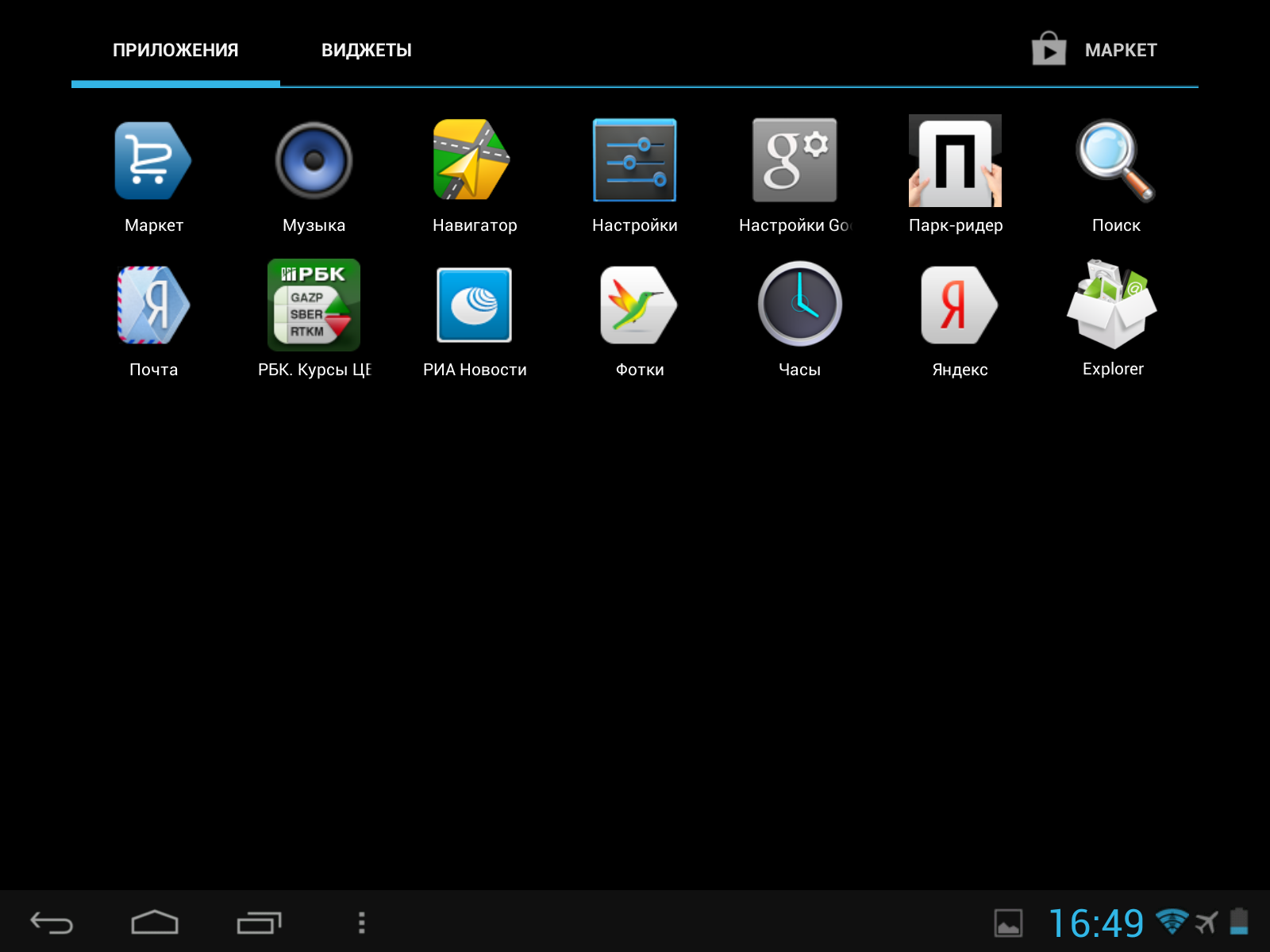Open the Почта mail app

pyautogui.click(x=153, y=305)
